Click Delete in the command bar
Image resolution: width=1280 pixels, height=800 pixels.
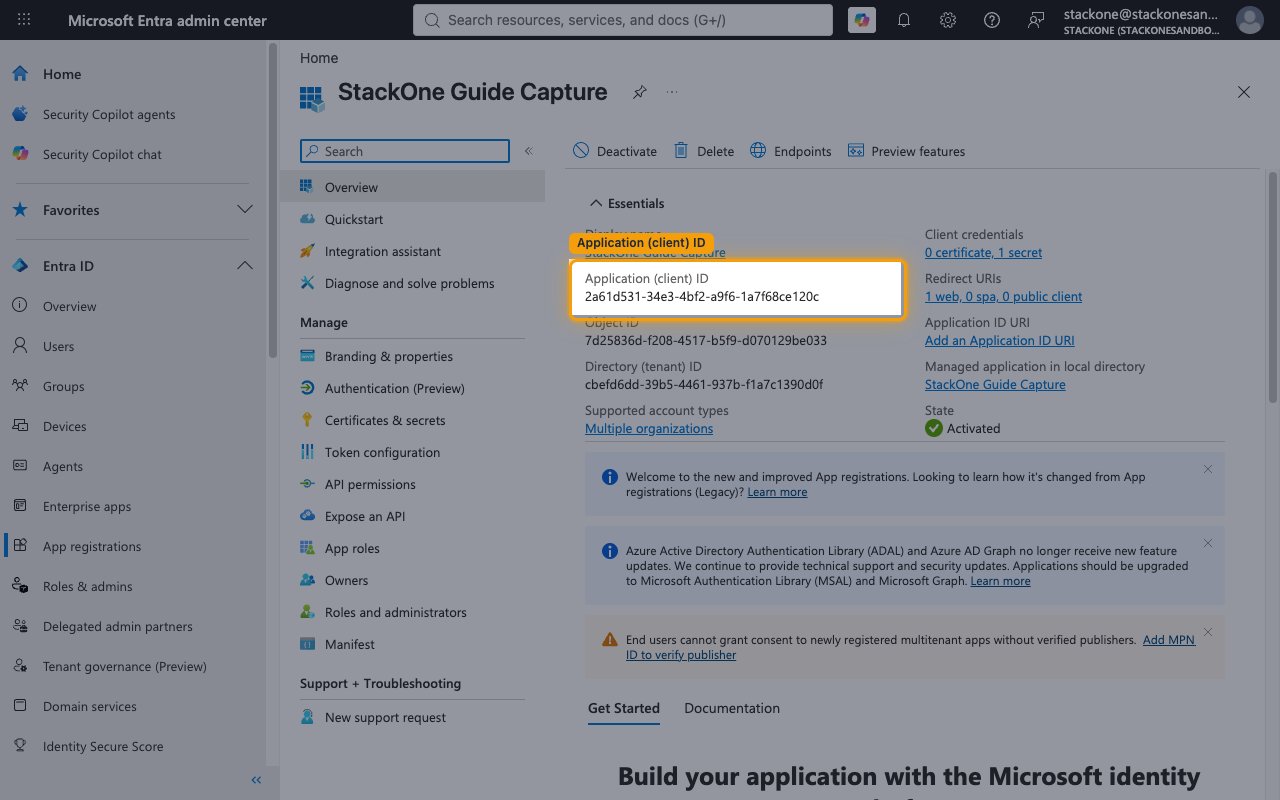click(x=704, y=151)
